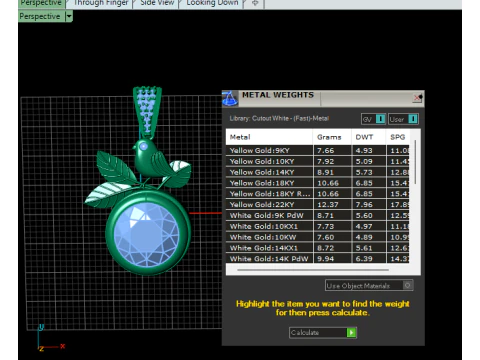
Task: Click the Perspective viewport title label
Action: (40, 16)
